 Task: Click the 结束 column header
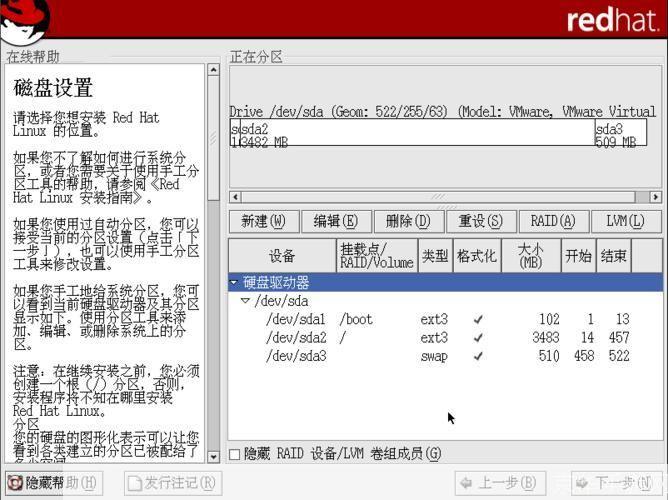coord(614,256)
